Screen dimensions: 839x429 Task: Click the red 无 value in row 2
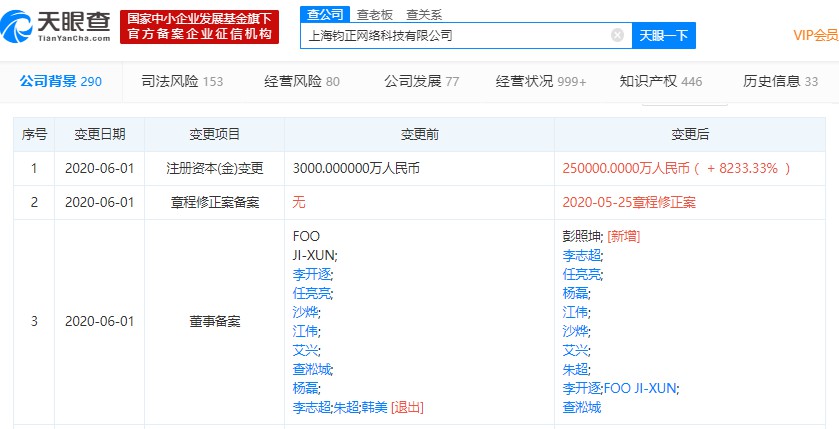(x=299, y=203)
